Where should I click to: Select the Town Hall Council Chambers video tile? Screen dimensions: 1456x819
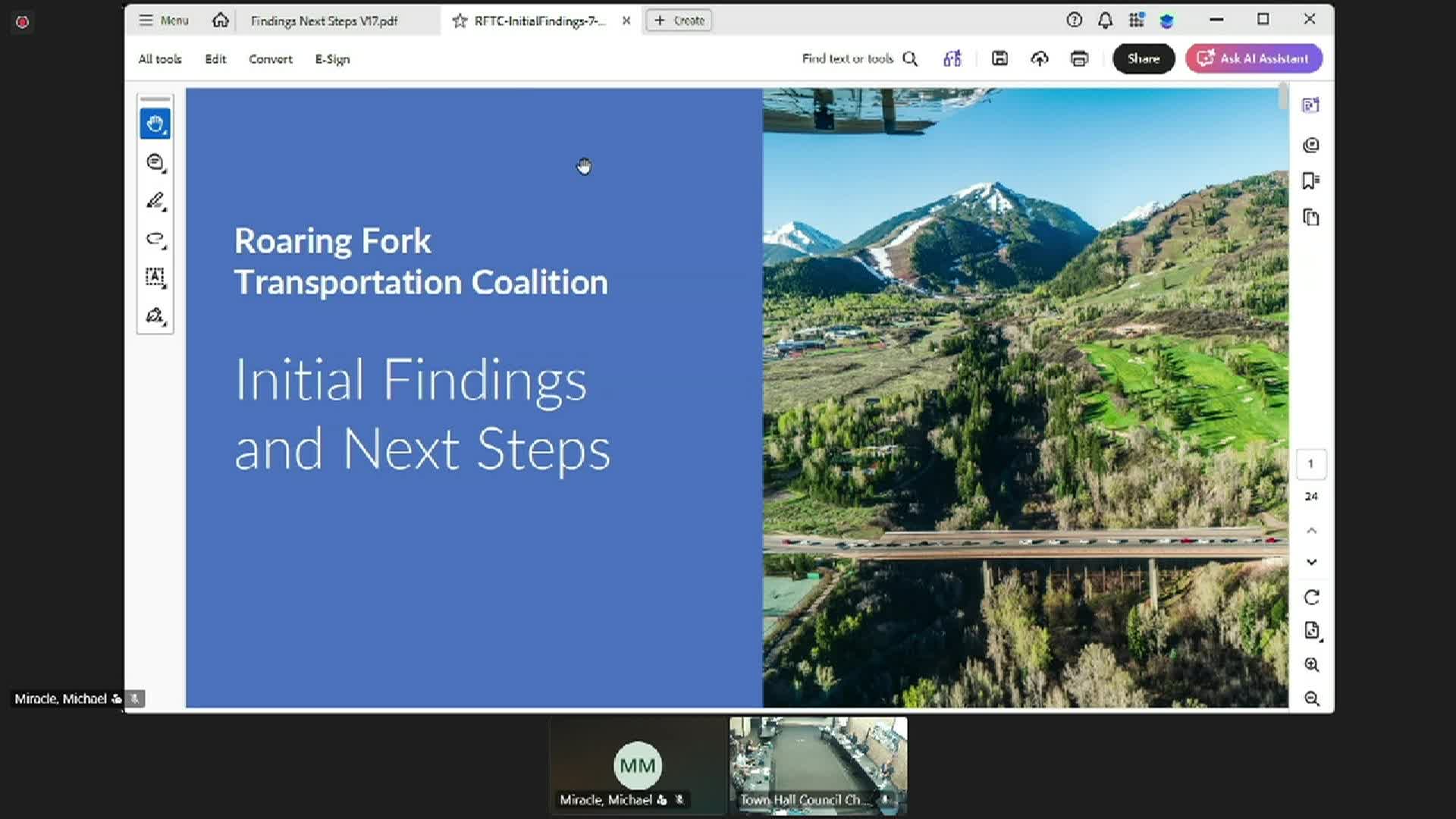tap(818, 766)
